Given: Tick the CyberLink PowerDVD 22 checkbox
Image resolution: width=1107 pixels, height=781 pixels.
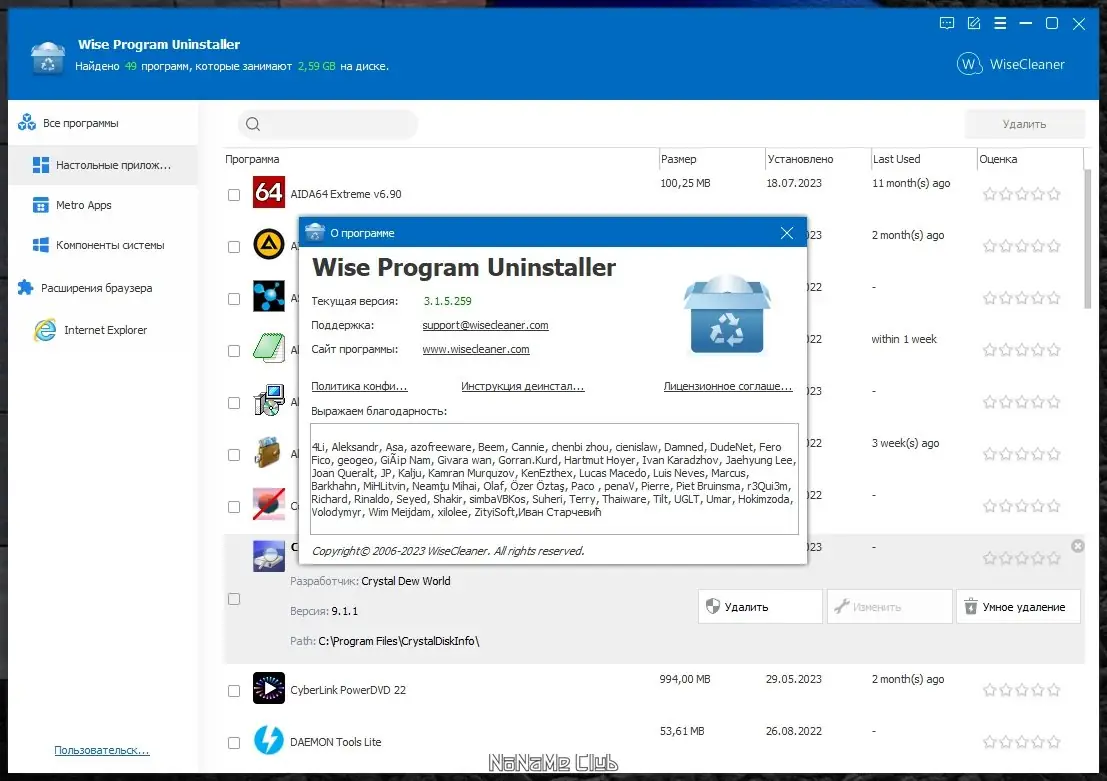Looking at the screenshot, I should point(234,691).
